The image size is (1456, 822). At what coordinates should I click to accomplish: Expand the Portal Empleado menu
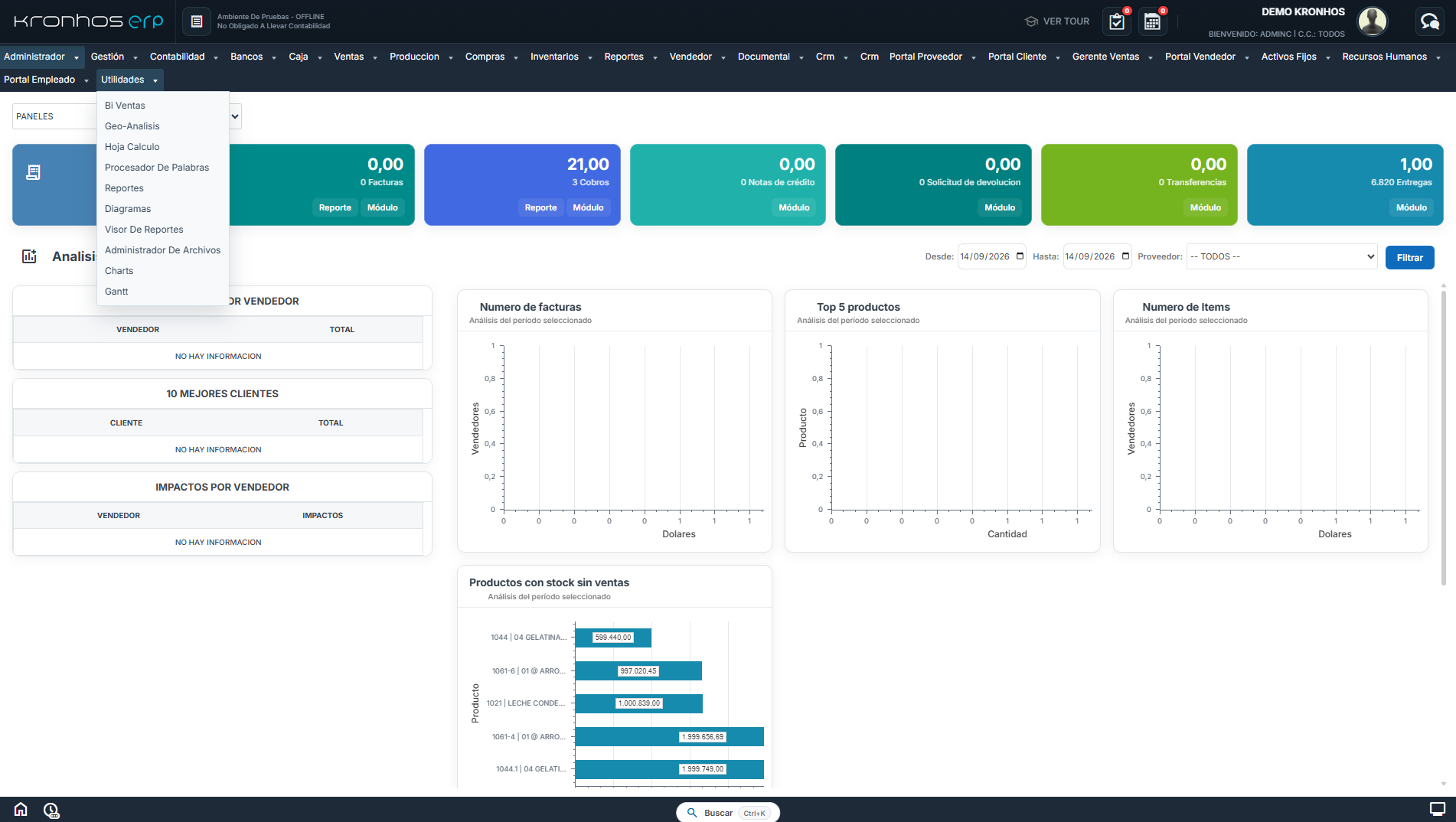tap(46, 80)
